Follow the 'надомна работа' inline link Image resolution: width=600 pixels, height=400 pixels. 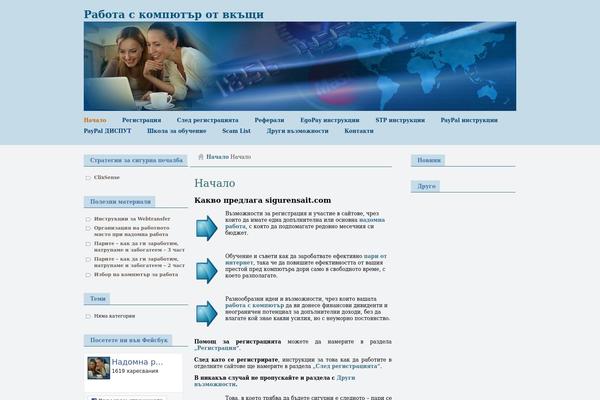[305, 223]
